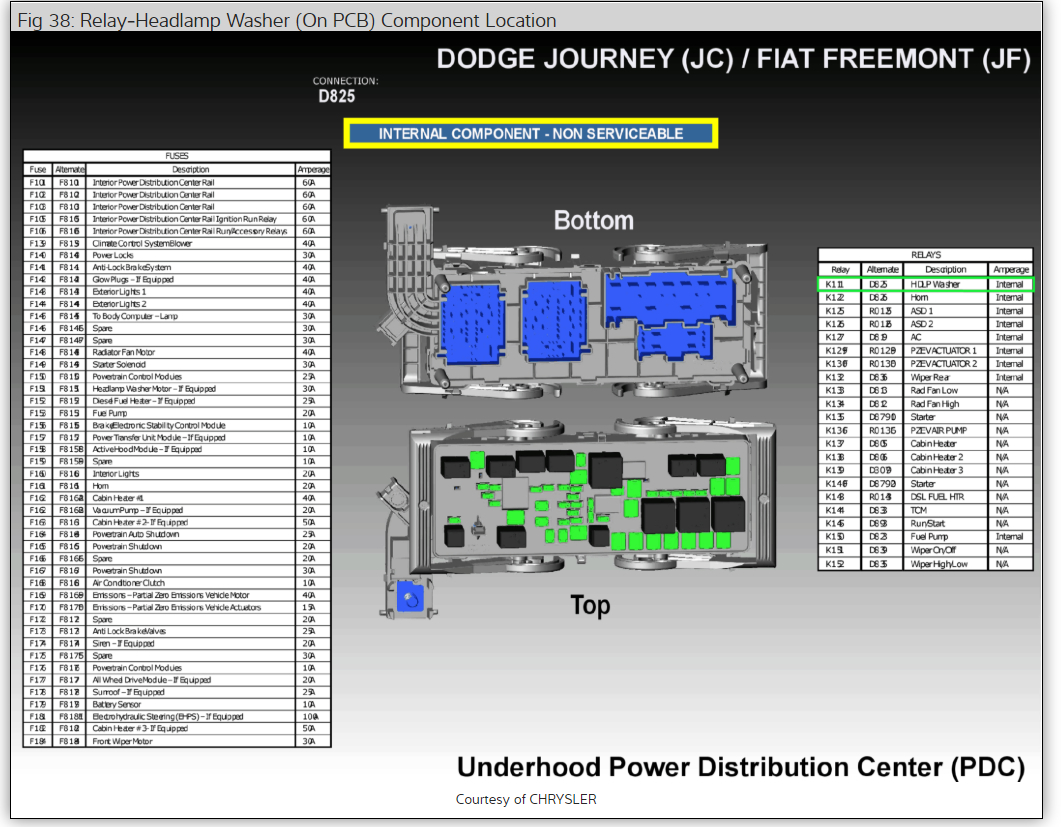Click the 'Courtesy of CHRYSLER' credit line
The height and width of the screenshot is (827, 1061).
pyautogui.click(x=526, y=799)
